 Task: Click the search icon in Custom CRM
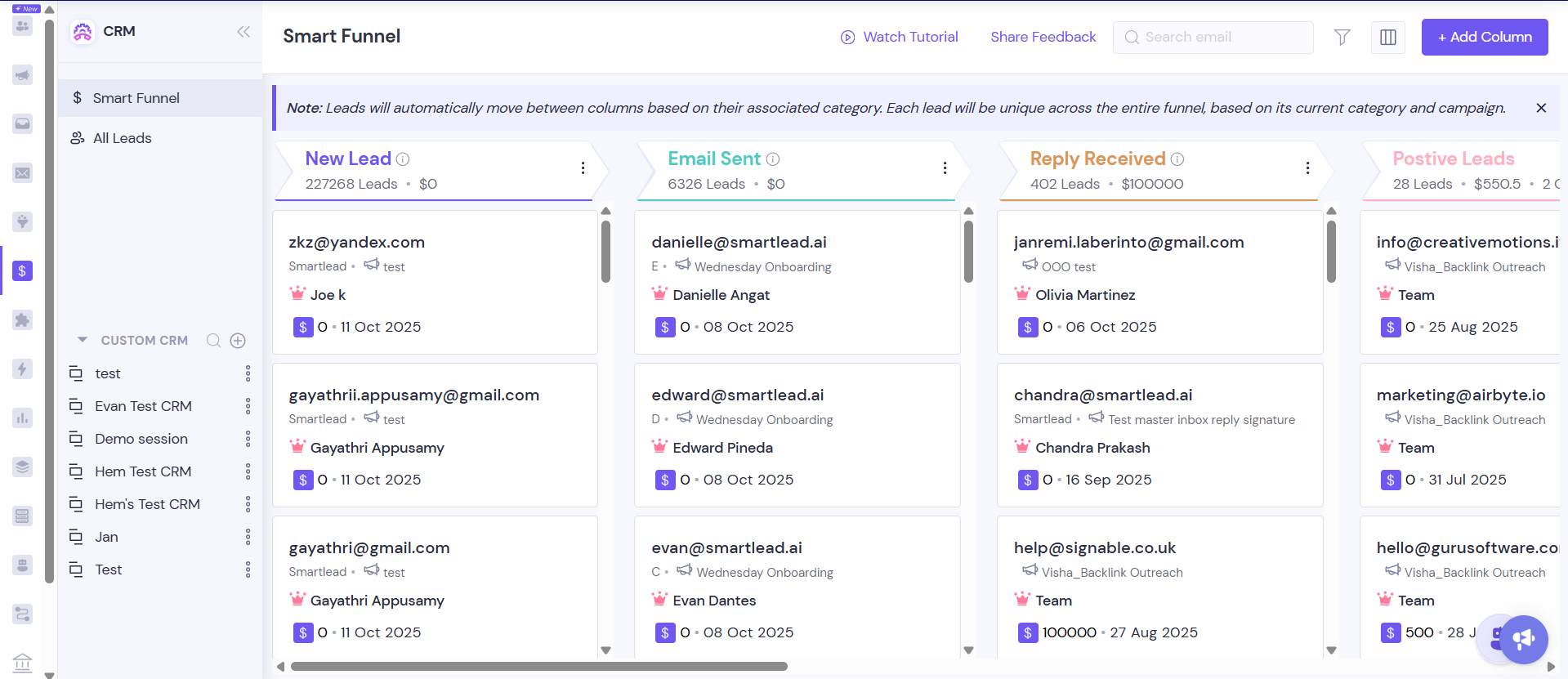(213, 341)
